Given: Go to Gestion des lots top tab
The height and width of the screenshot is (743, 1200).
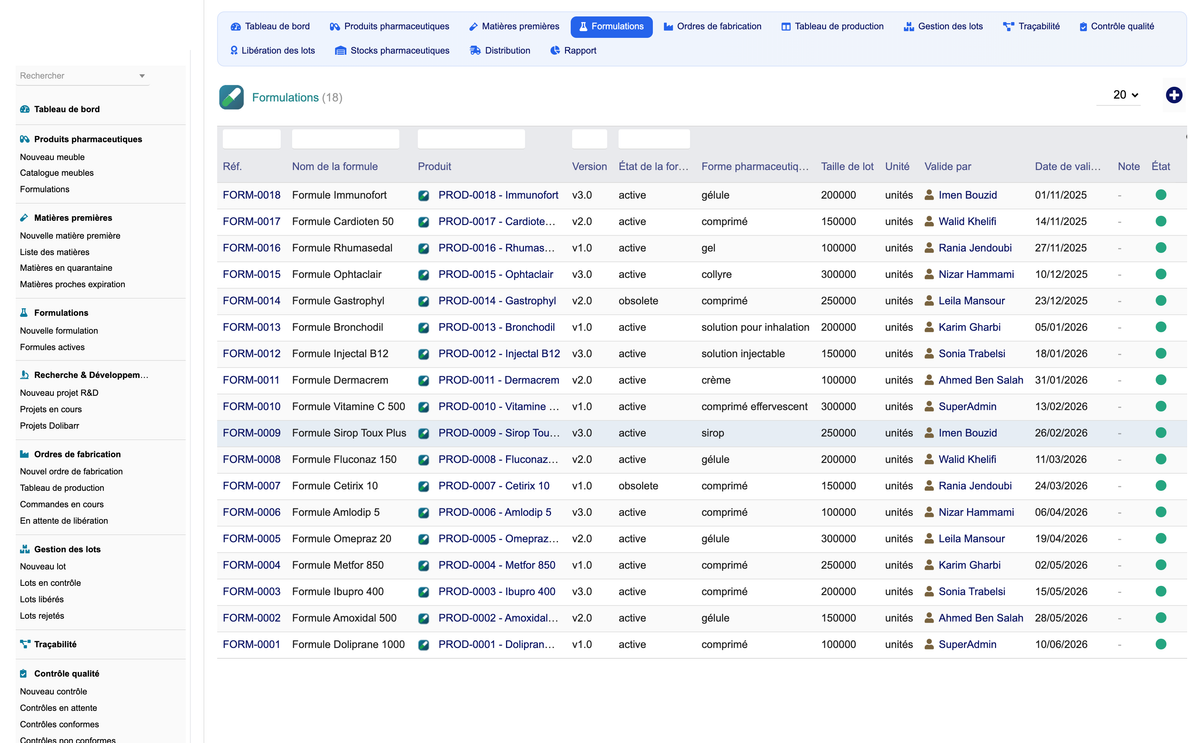Looking at the screenshot, I should (x=943, y=27).
